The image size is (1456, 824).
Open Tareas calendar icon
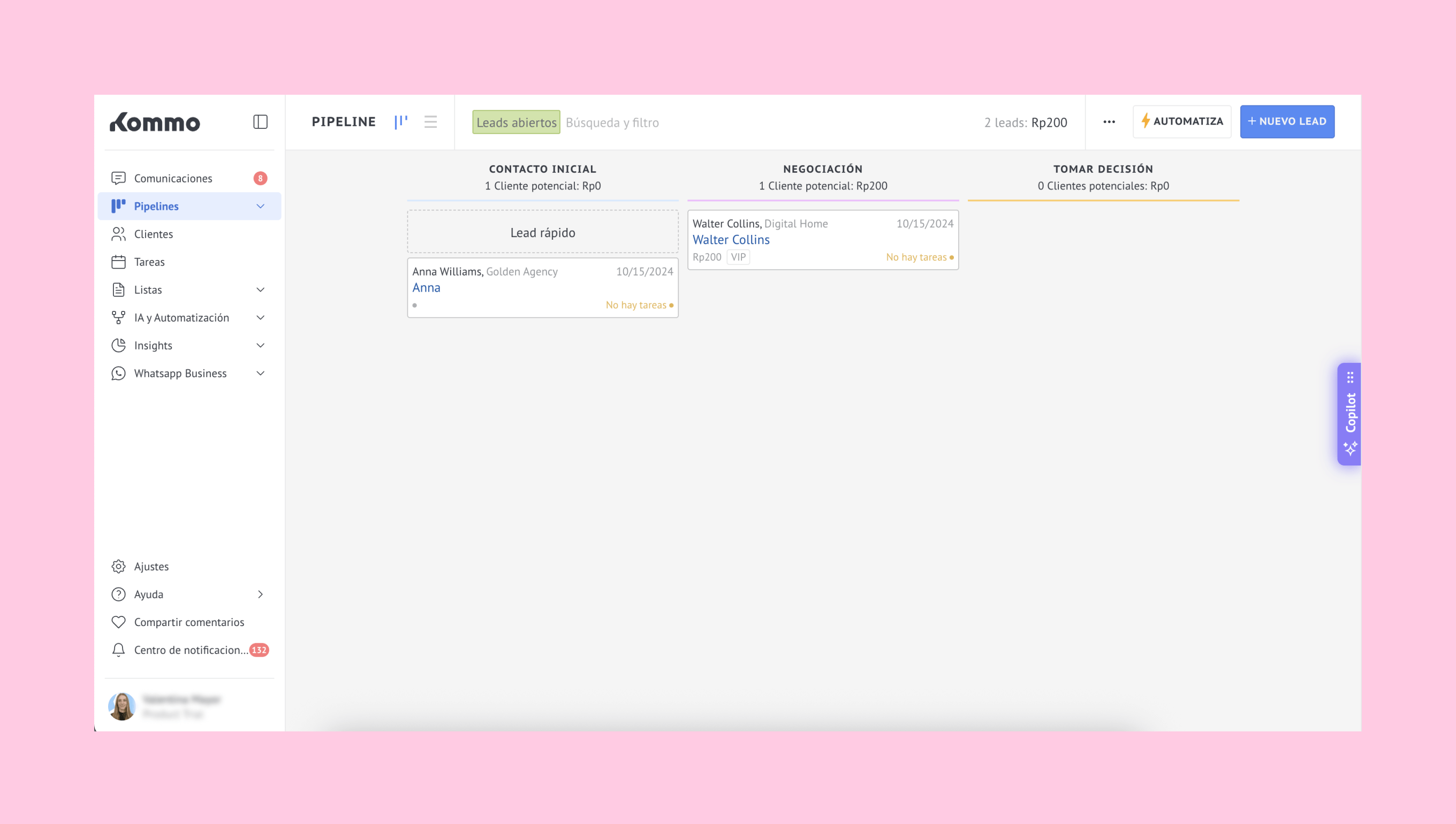pos(118,262)
